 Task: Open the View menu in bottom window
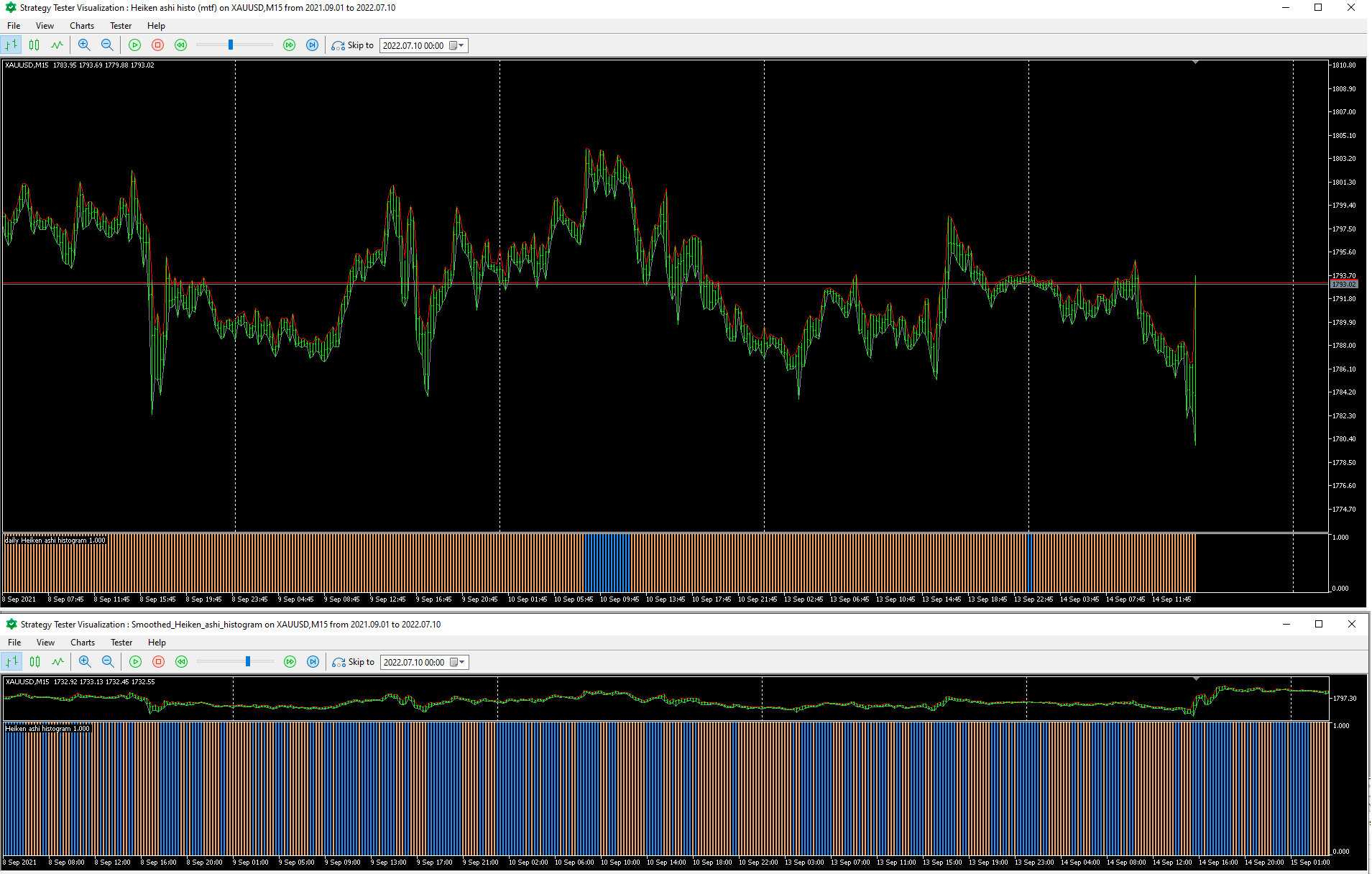(x=45, y=643)
